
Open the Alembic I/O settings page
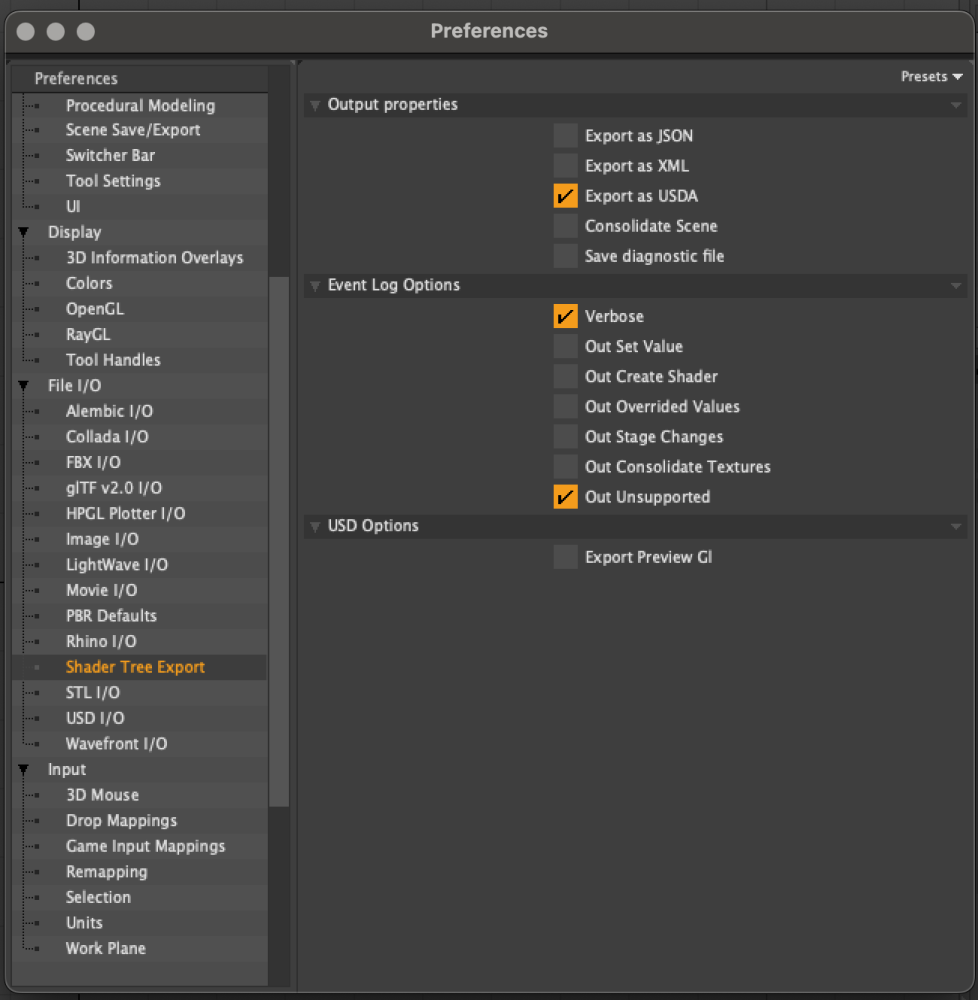[109, 411]
